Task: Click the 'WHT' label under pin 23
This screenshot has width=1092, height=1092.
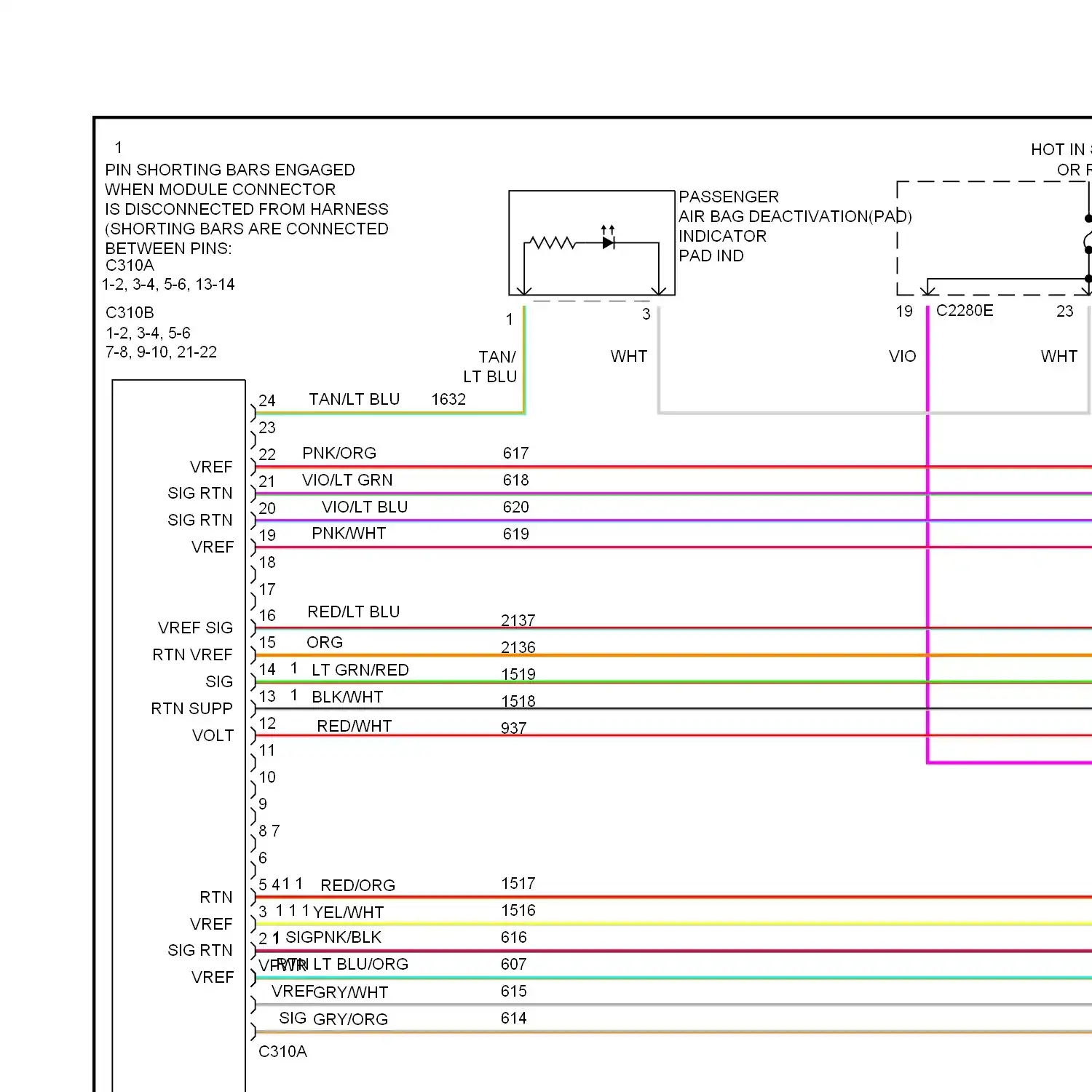Action: click(x=1059, y=357)
